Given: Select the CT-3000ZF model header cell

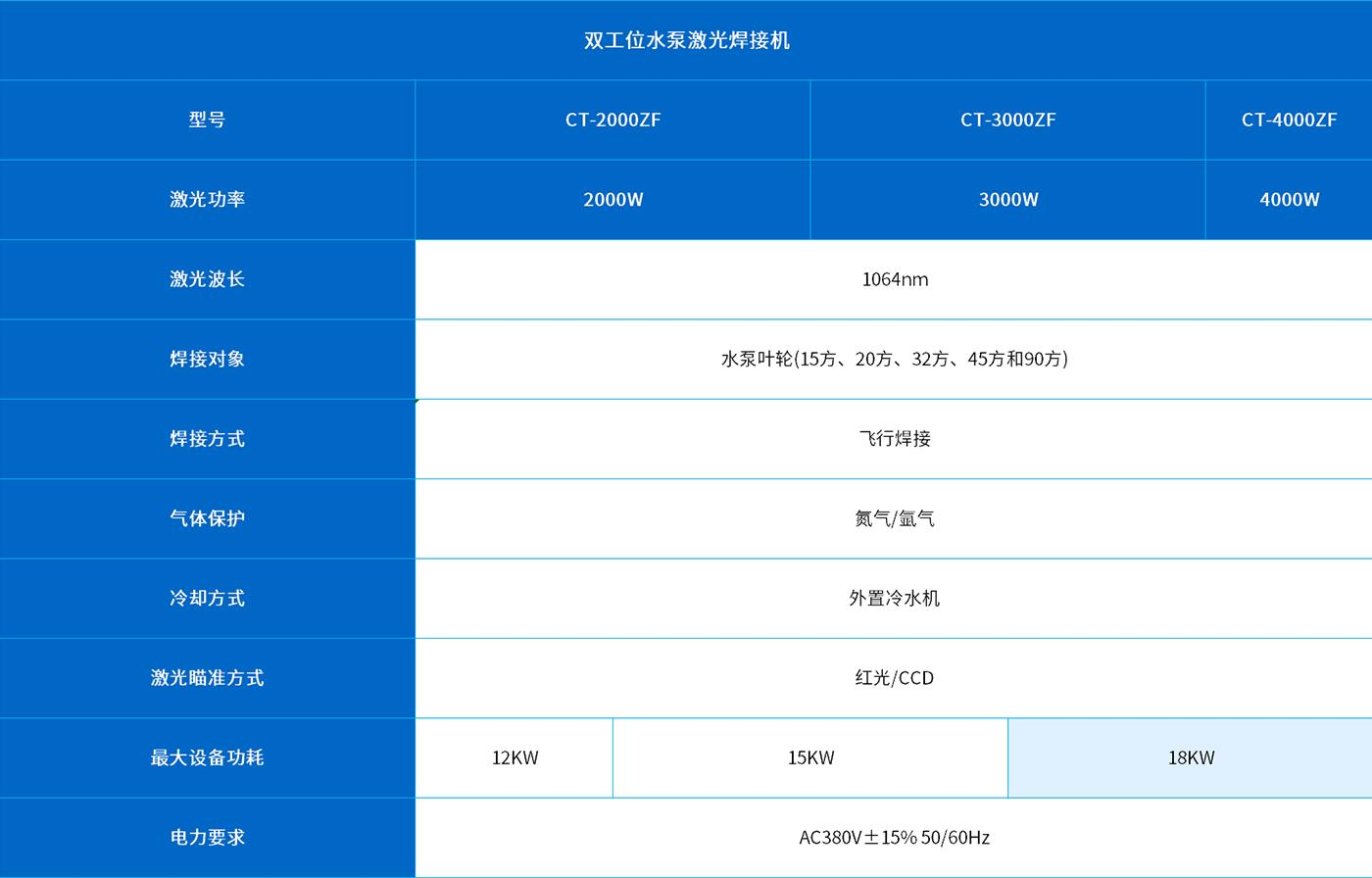Looking at the screenshot, I should [x=1007, y=120].
